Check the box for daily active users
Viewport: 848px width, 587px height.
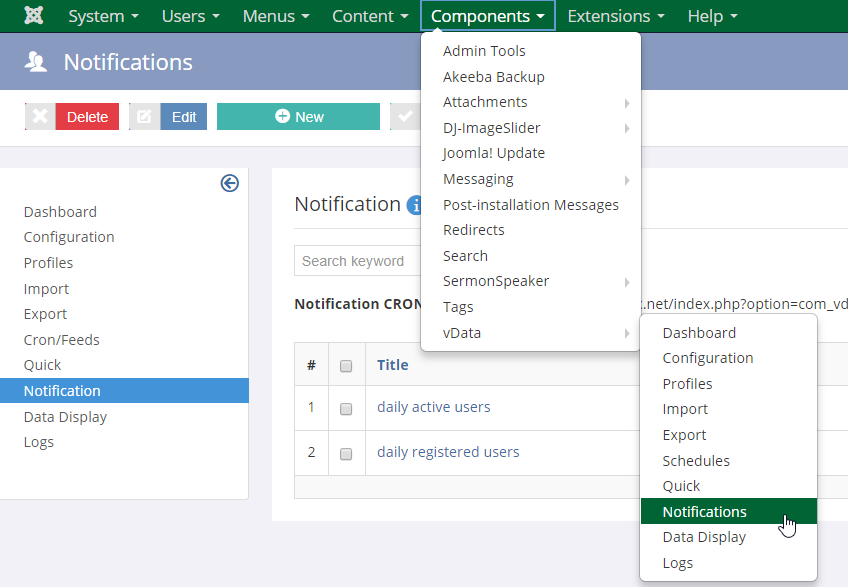pyautogui.click(x=346, y=408)
